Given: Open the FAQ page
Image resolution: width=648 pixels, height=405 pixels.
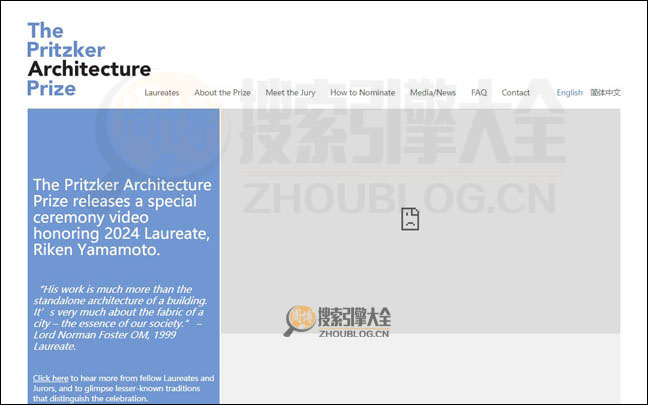Looking at the screenshot, I should [x=479, y=93].
